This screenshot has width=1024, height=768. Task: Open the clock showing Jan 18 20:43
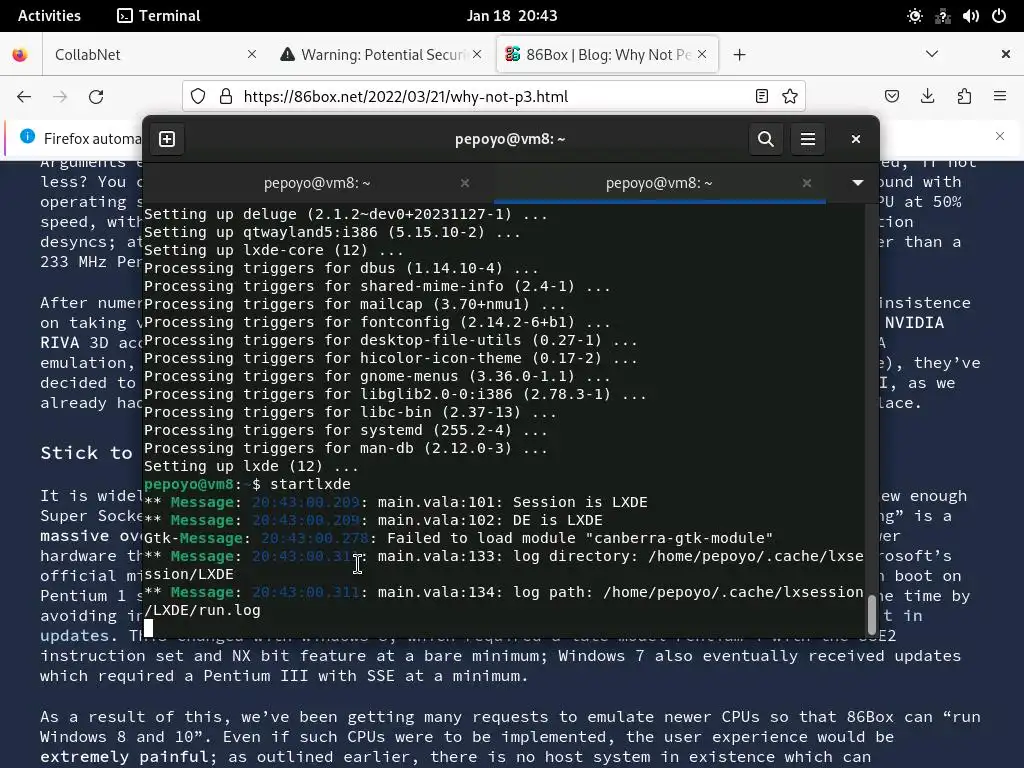point(511,16)
